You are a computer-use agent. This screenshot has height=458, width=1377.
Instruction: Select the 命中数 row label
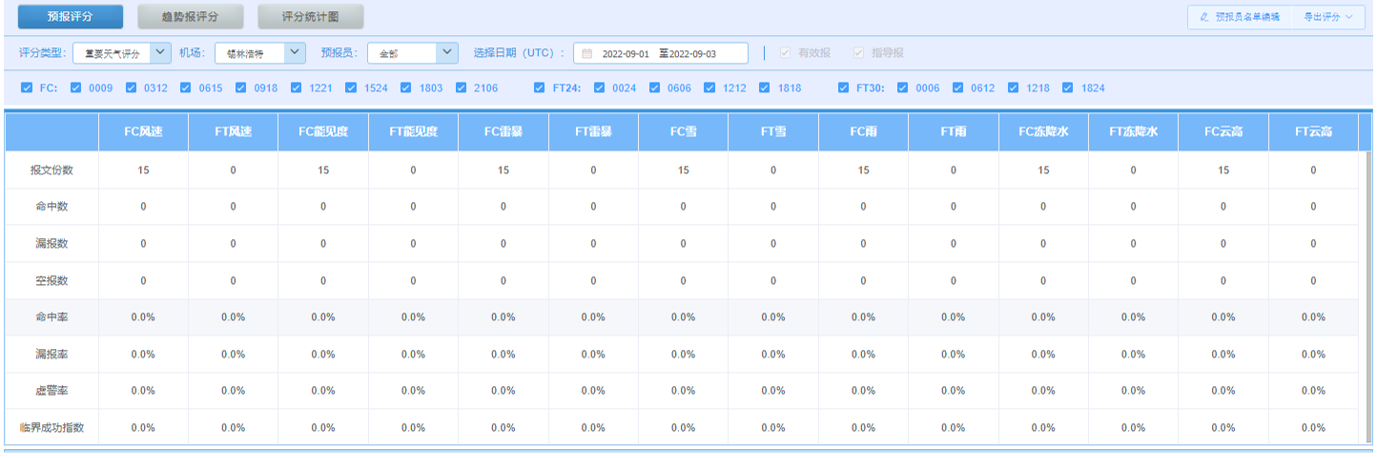pyautogui.click(x=52, y=207)
